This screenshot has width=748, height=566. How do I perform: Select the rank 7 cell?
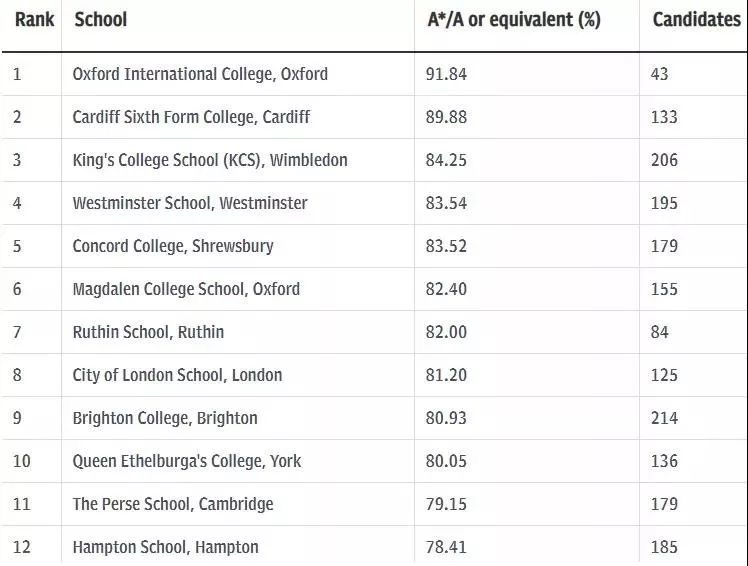pyautogui.click(x=17, y=332)
